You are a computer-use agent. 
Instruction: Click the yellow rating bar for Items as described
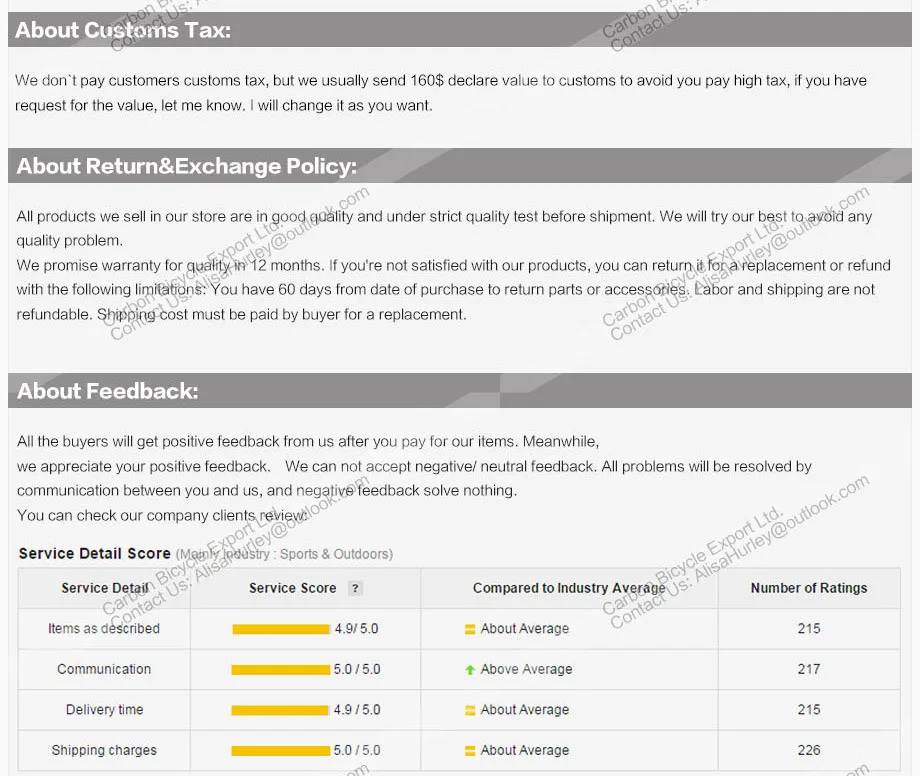(x=281, y=629)
